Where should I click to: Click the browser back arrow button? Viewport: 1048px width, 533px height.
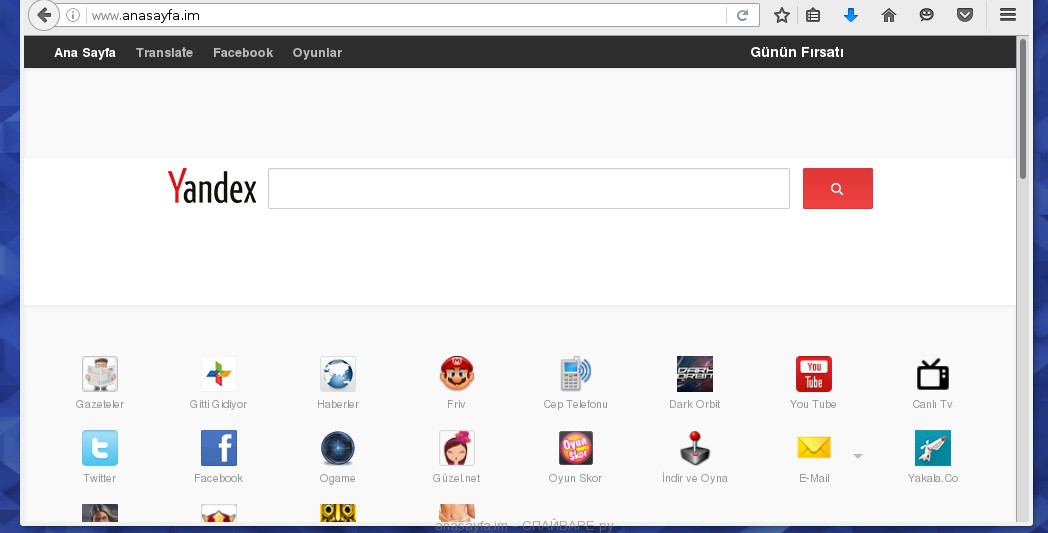(44, 15)
